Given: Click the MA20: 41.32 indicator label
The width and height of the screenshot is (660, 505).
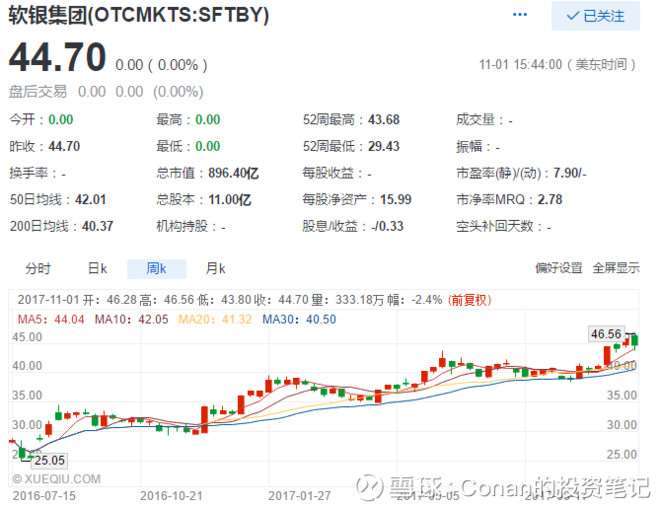Looking at the screenshot, I should pyautogui.click(x=215, y=319).
